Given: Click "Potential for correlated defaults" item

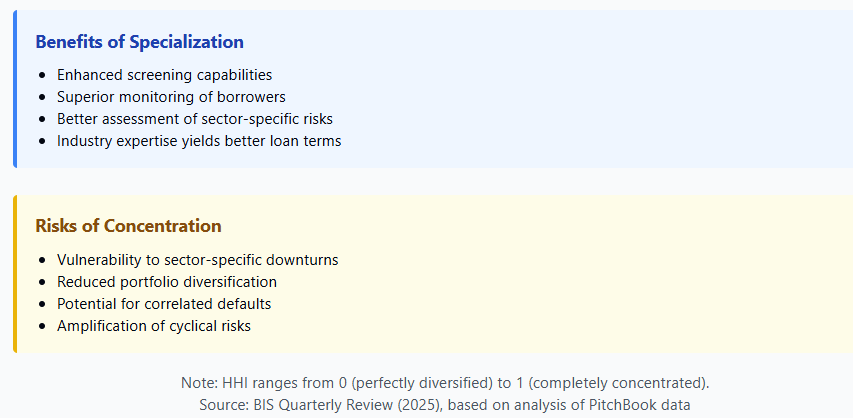Looking at the screenshot, I should pyautogui.click(x=164, y=304).
